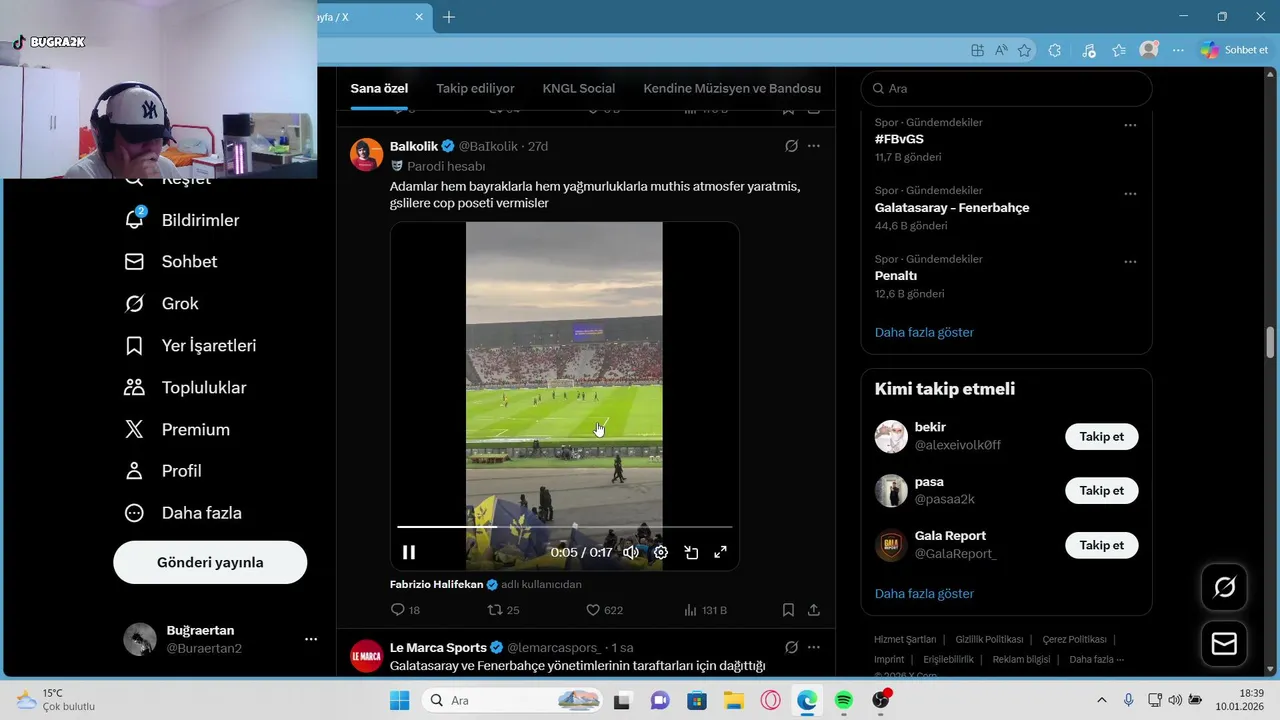The image size is (1280, 720).
Task: Repost the Balkolik post
Action: [503, 610]
